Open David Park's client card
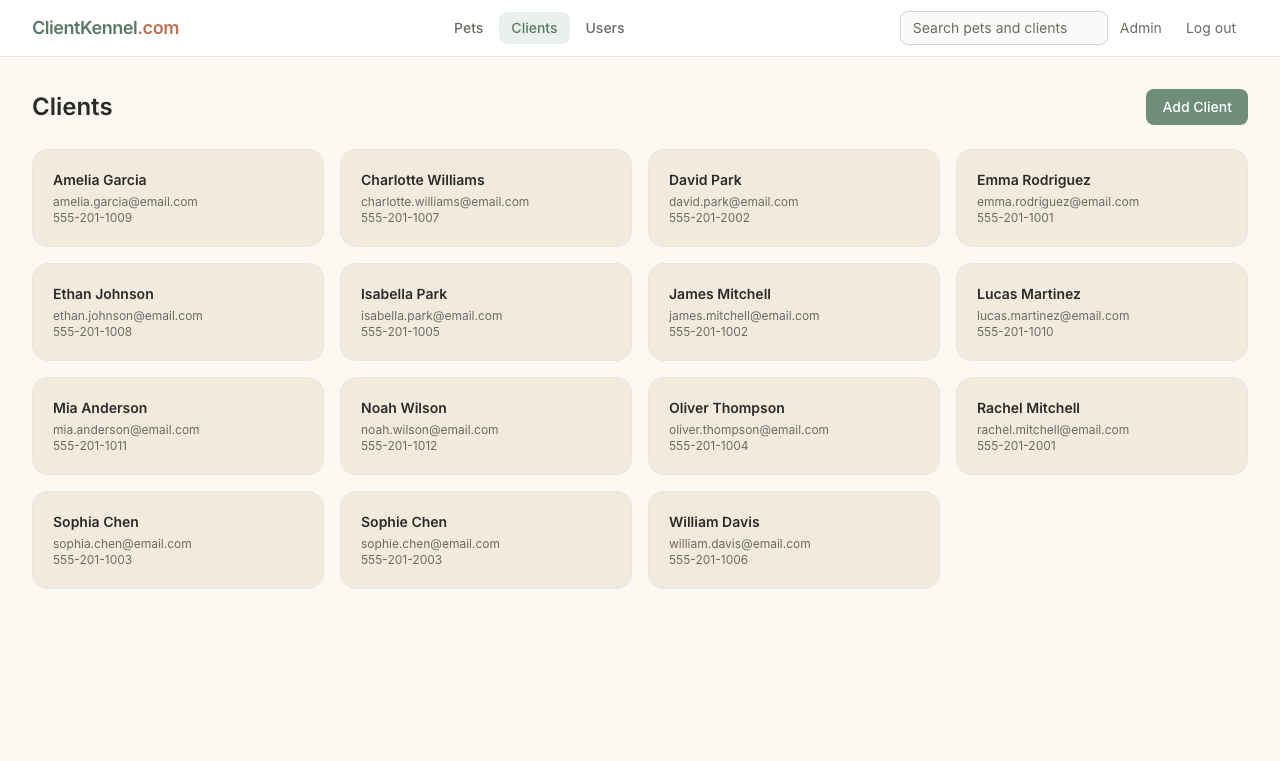The image size is (1280, 761). pyautogui.click(x=794, y=198)
